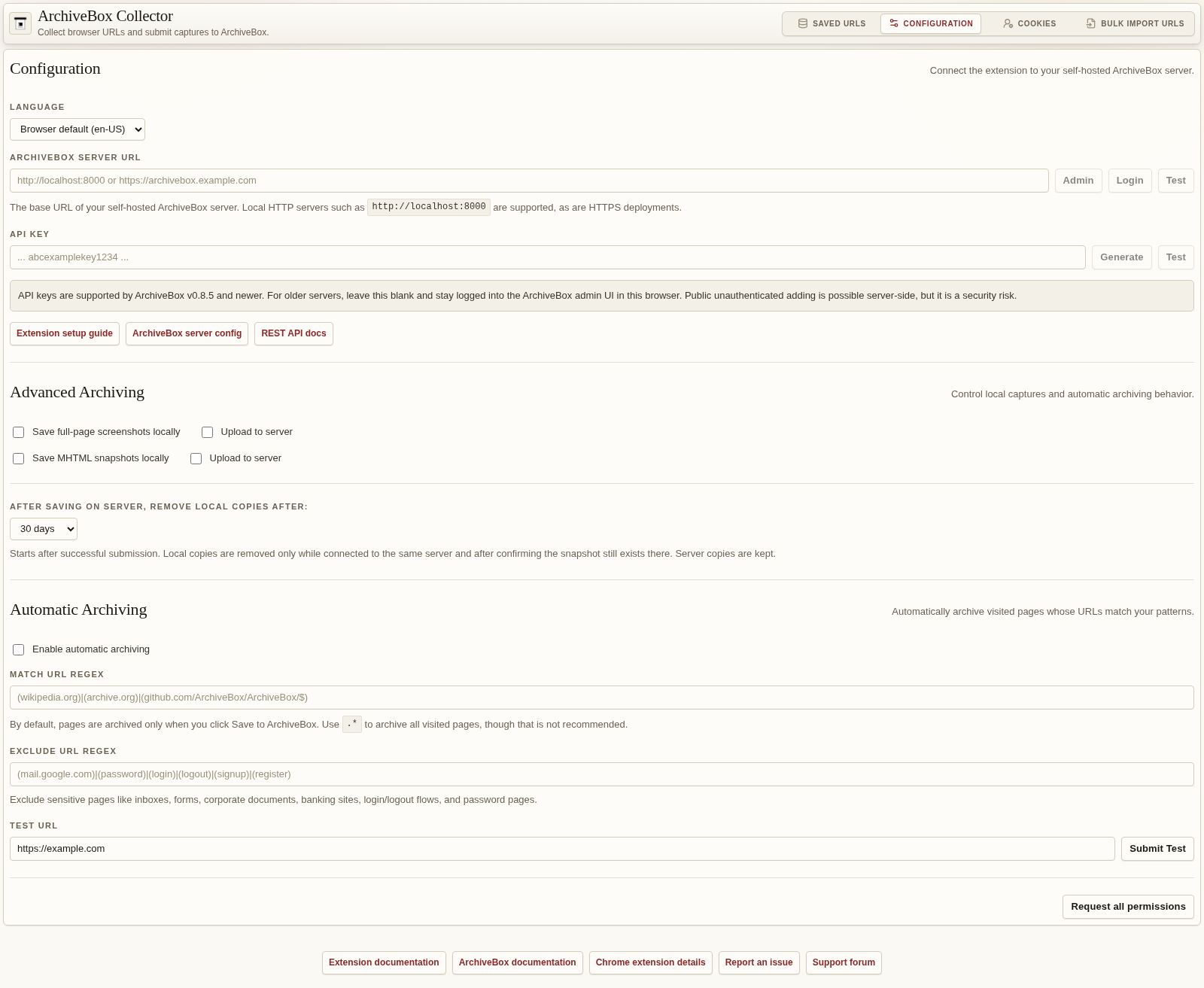Visit the Support forum link
The width and height of the screenshot is (1204, 988).
click(844, 962)
